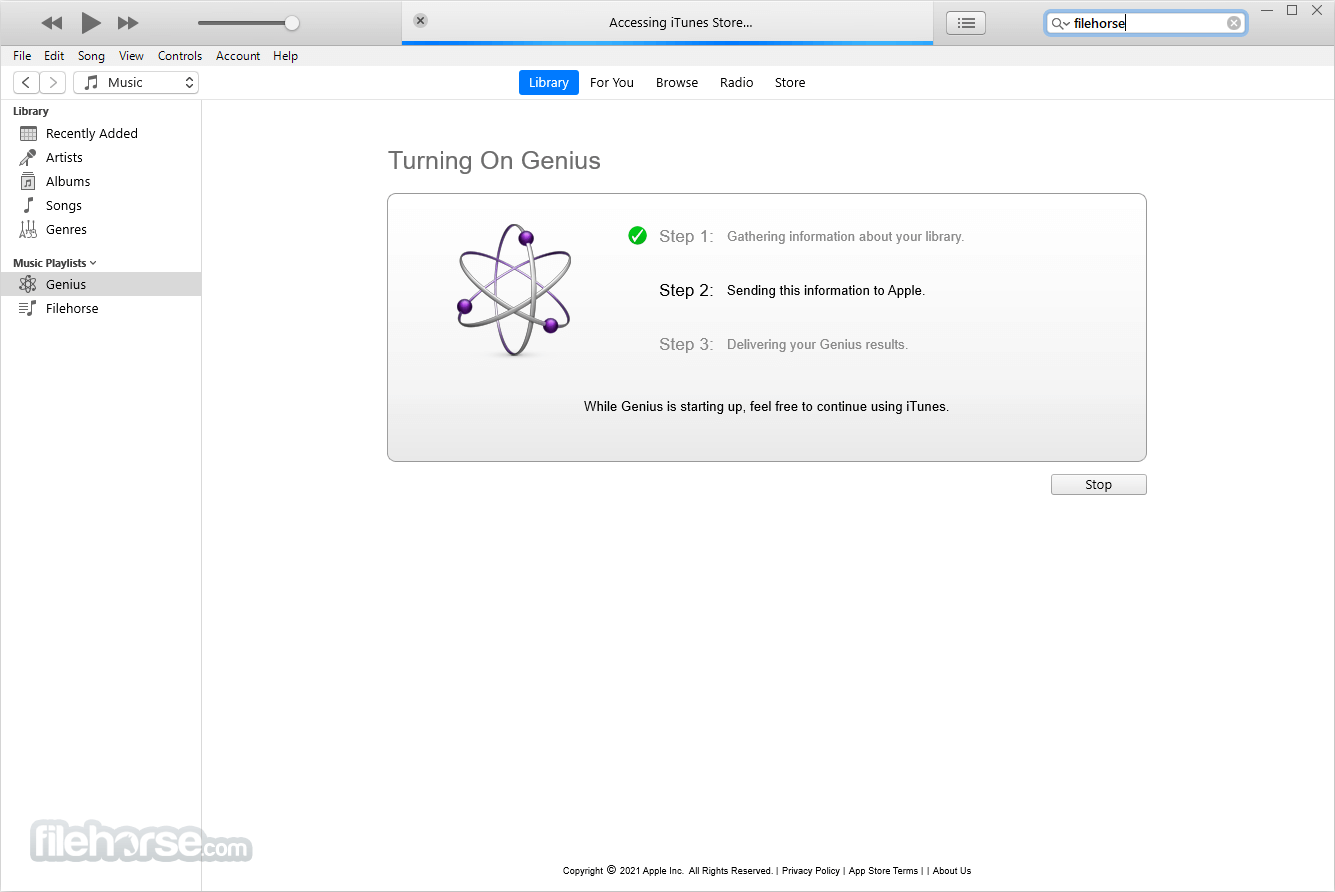Open the File menu

click(22, 56)
